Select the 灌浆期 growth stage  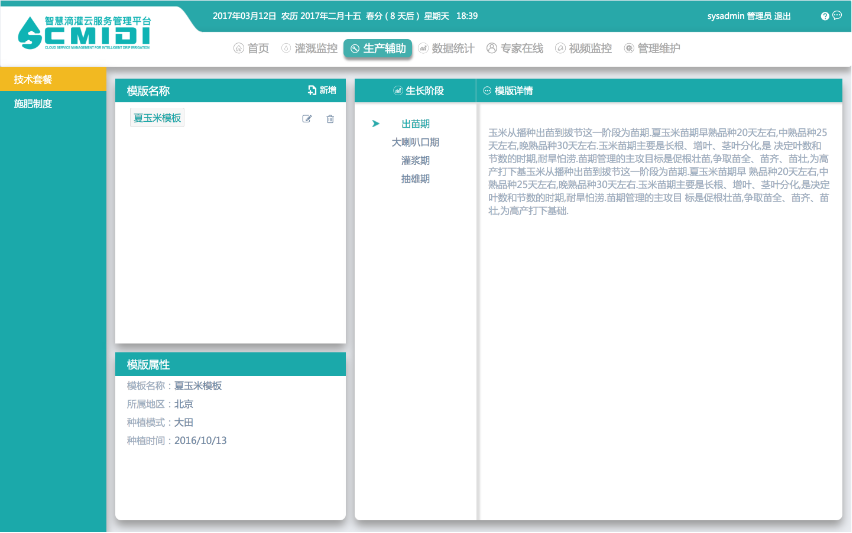415,160
